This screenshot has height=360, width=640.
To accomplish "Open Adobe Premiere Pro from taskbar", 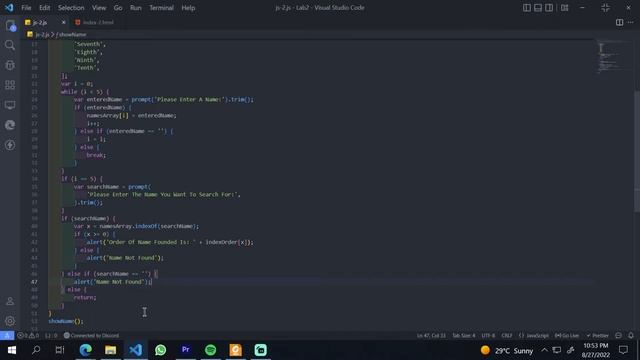I will pos(185,350).
